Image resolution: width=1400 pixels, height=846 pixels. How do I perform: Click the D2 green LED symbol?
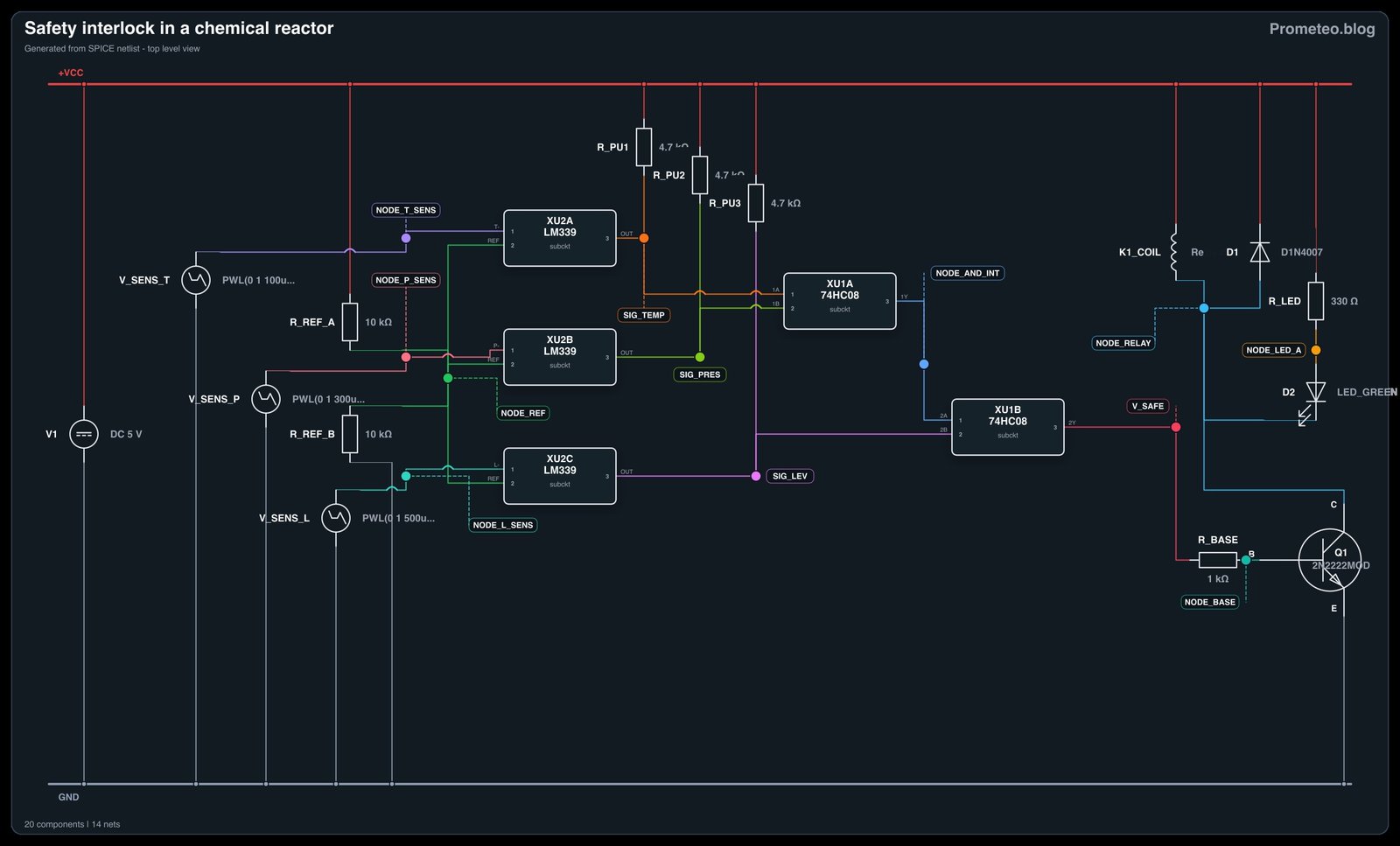click(x=1314, y=394)
